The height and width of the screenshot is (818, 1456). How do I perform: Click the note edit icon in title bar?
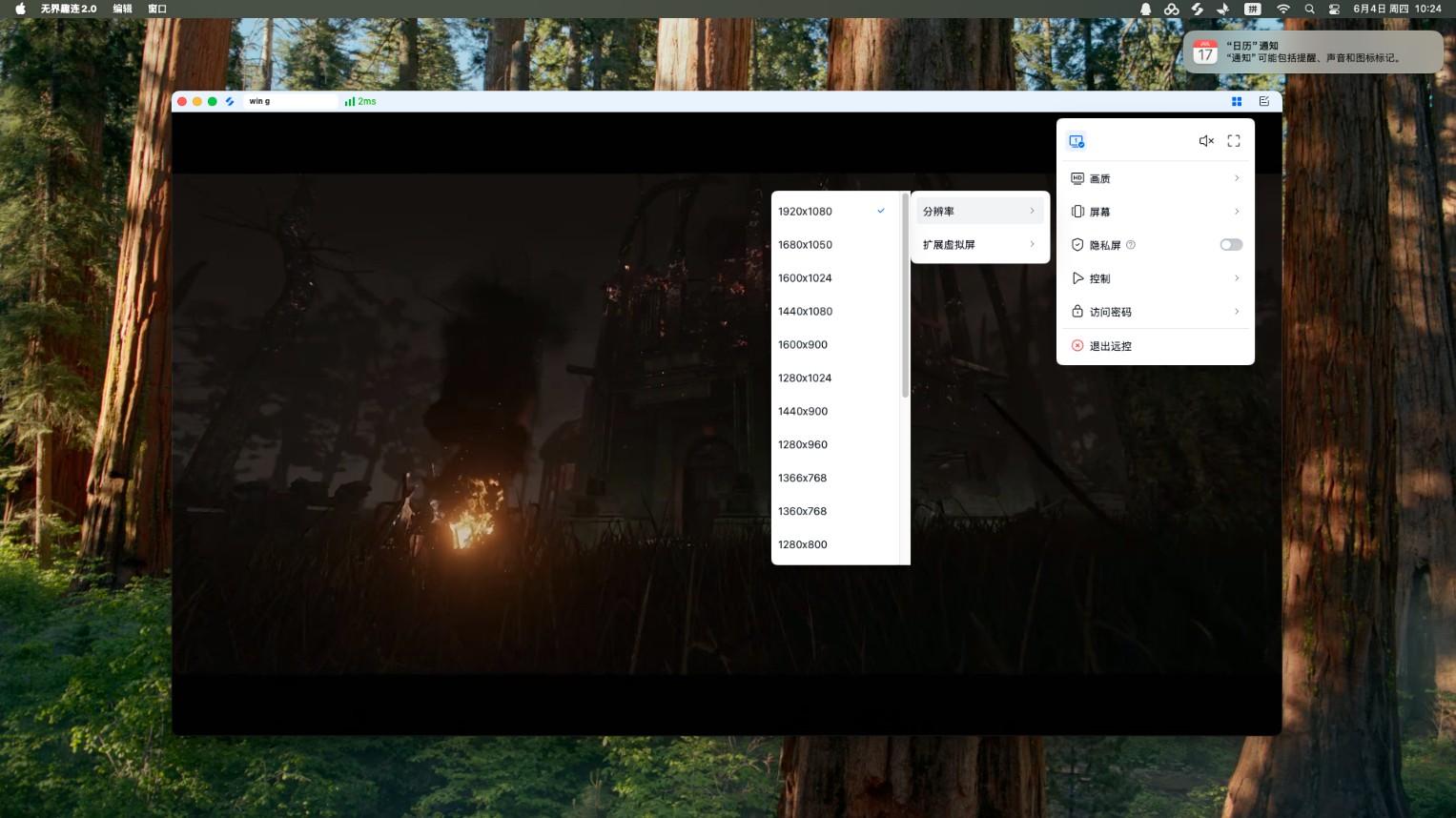coord(1264,101)
